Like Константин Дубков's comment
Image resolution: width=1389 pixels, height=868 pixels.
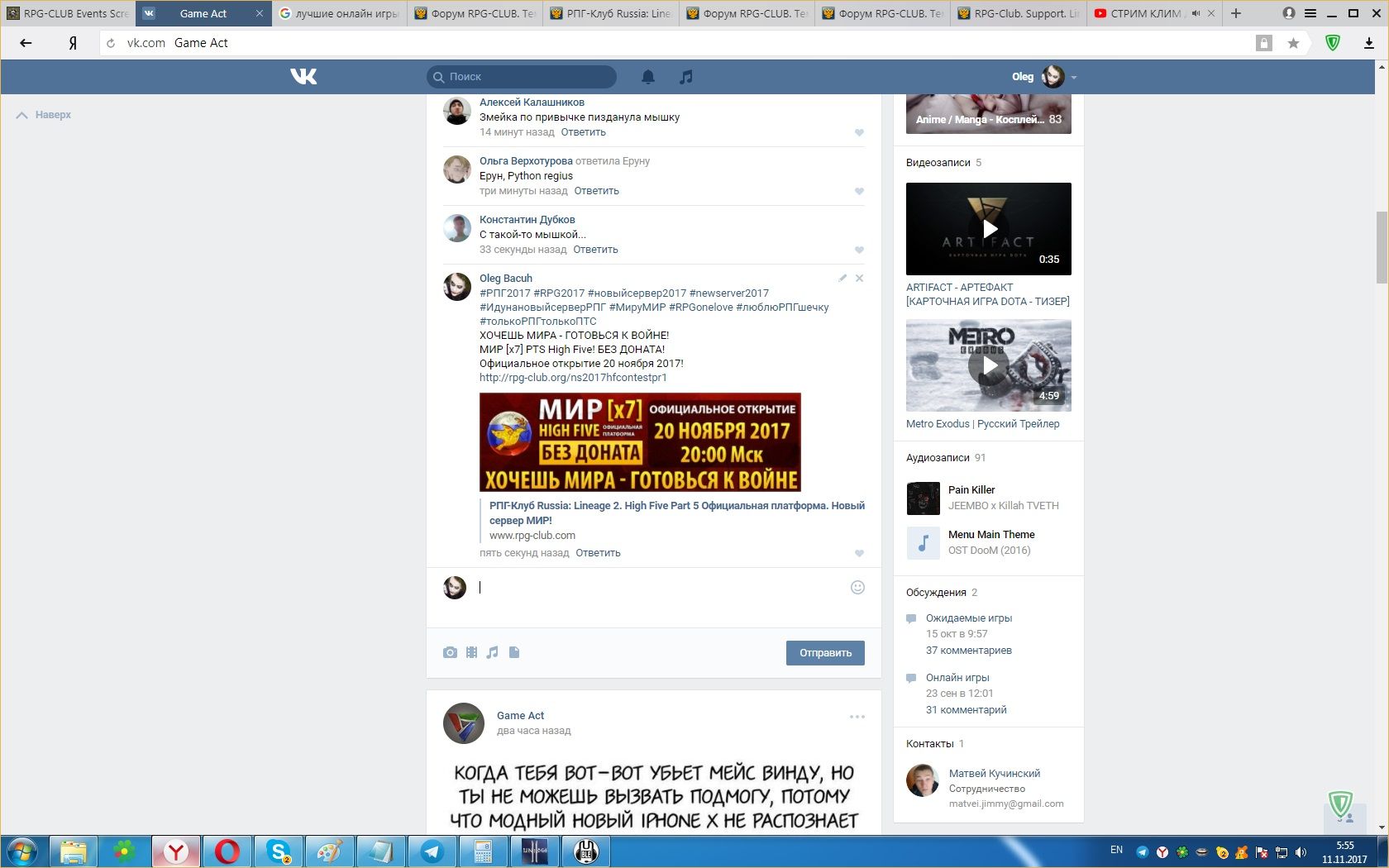(859, 250)
